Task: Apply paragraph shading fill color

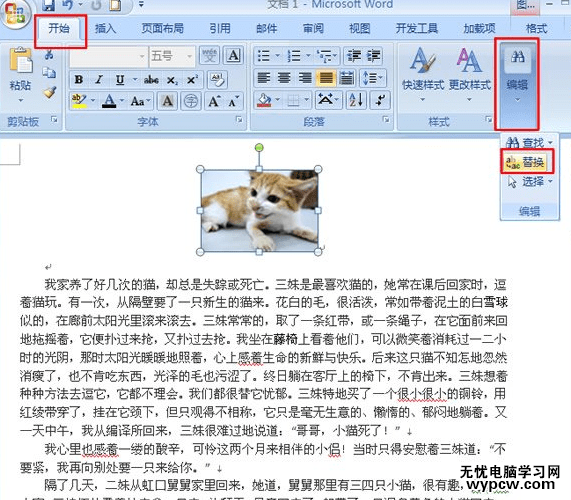Action: (264, 99)
